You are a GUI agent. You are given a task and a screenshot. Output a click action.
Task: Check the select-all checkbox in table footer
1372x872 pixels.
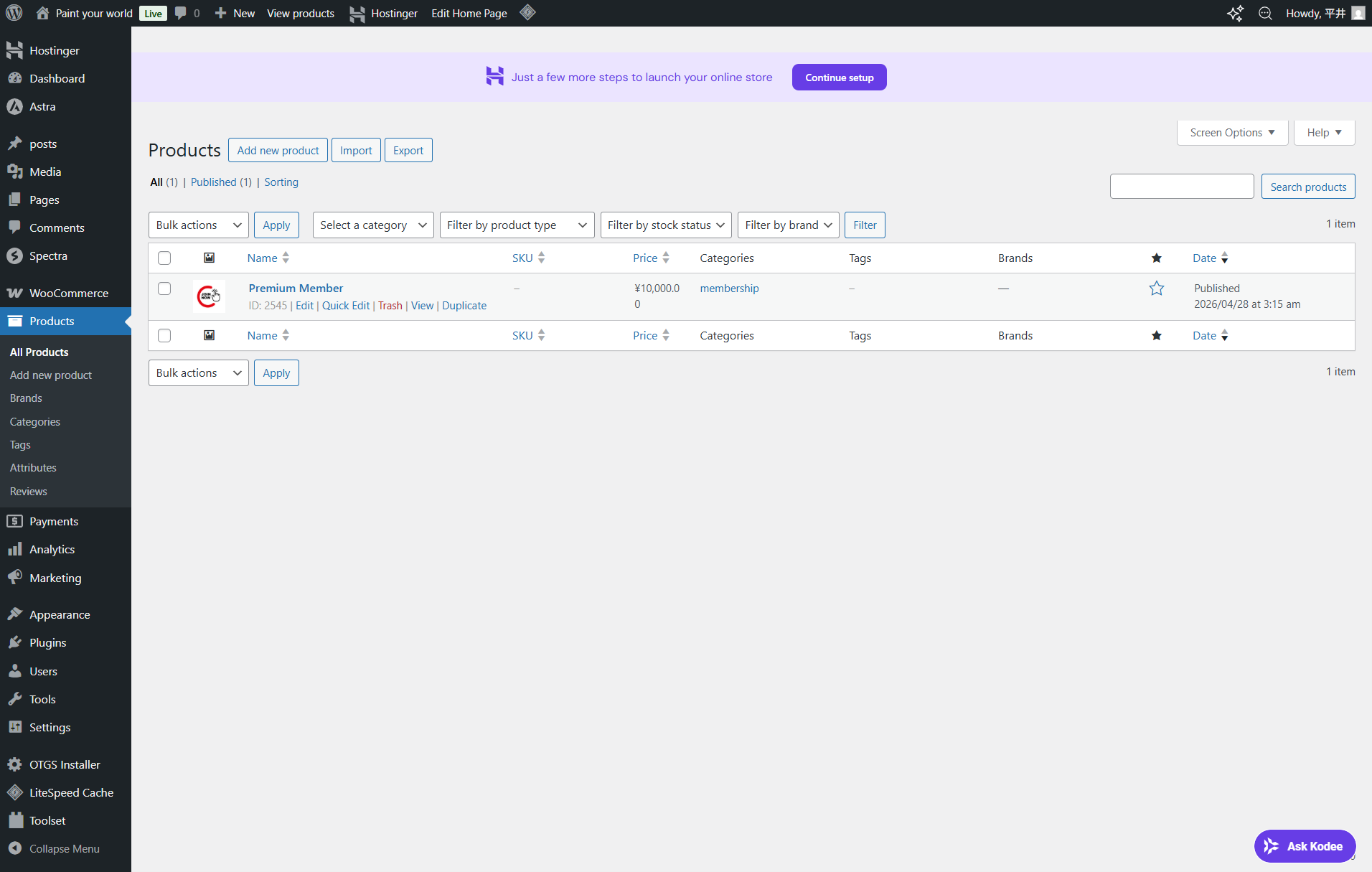[164, 335]
